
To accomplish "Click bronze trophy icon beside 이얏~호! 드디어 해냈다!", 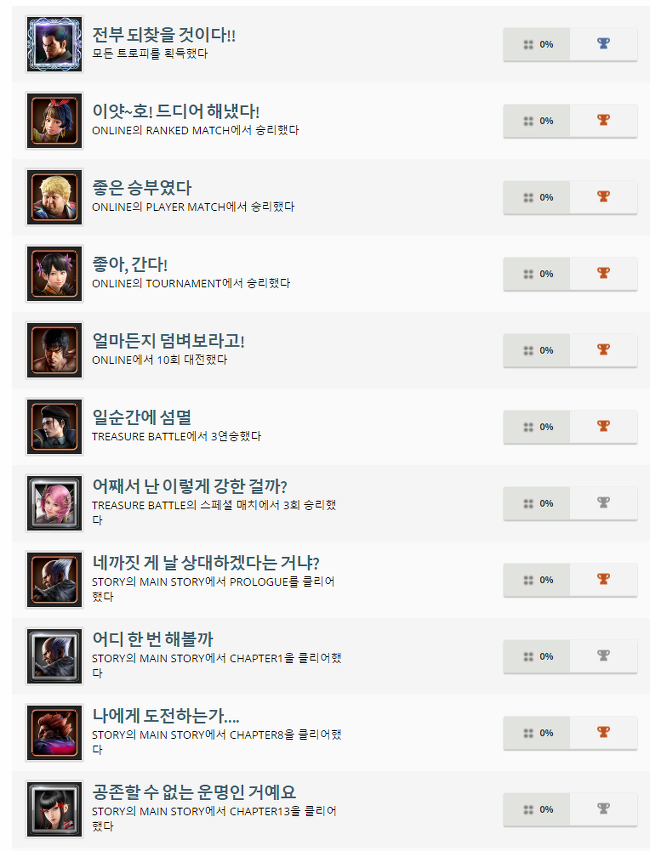I will click(x=603, y=120).
